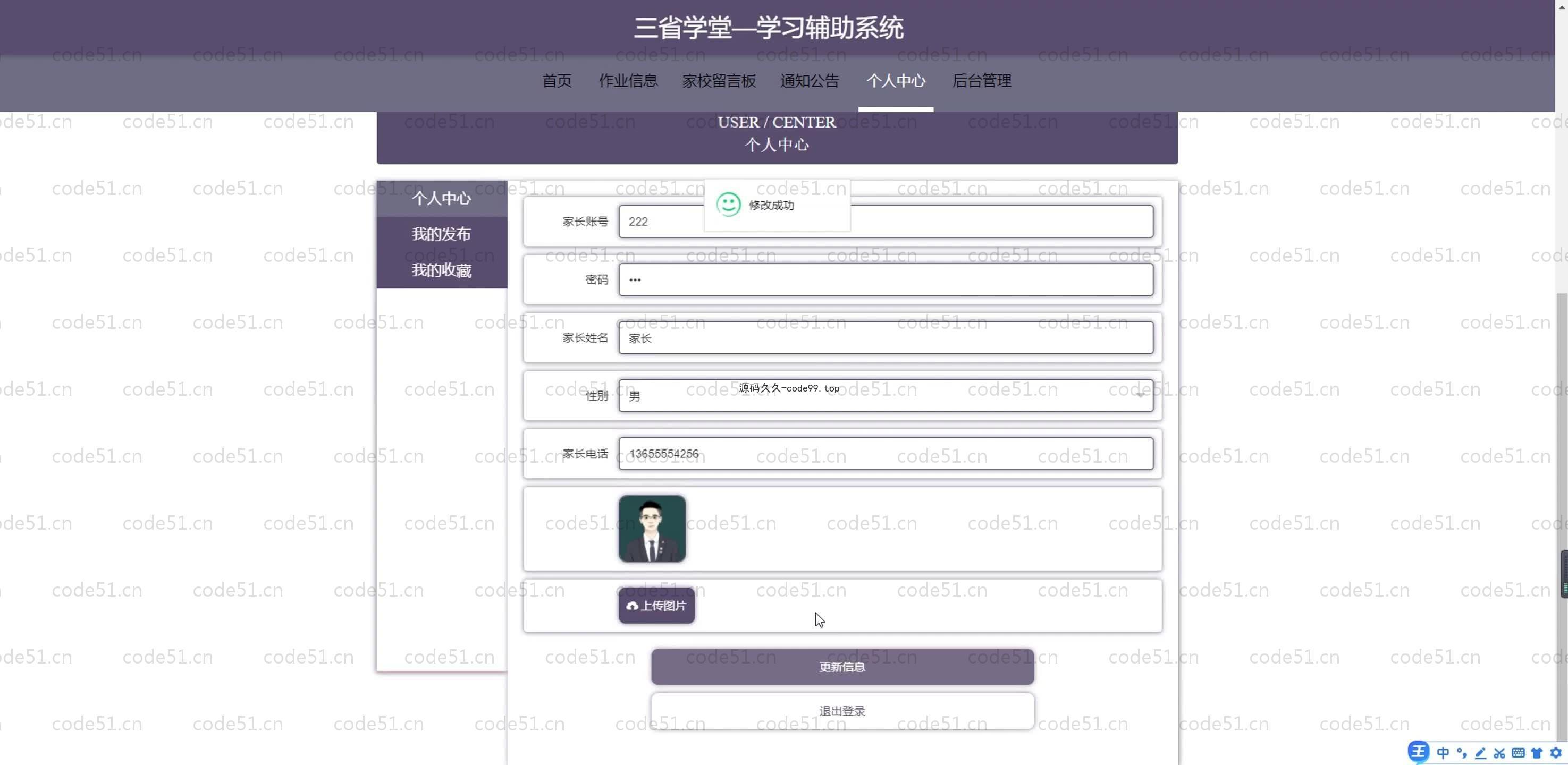This screenshot has height=765, width=1568.
Task: Click the IME handwriting pen icon
Action: click(x=1480, y=753)
